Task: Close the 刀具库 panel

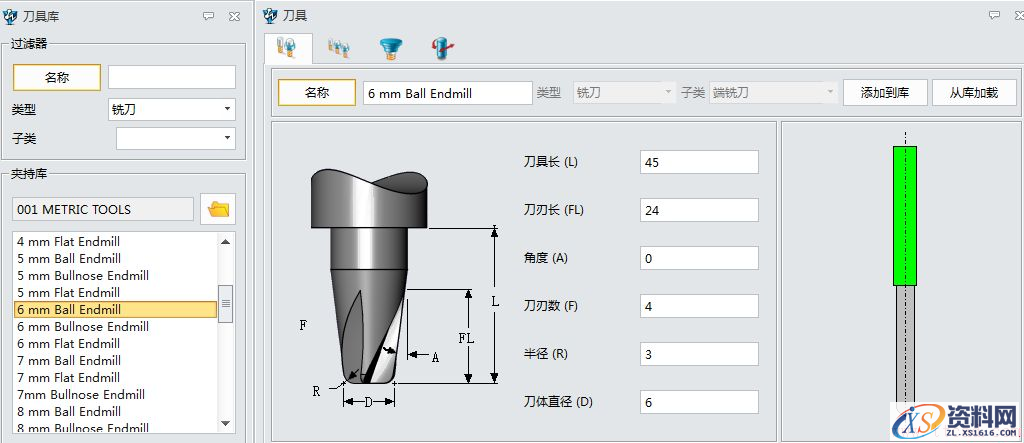Action: [234, 16]
